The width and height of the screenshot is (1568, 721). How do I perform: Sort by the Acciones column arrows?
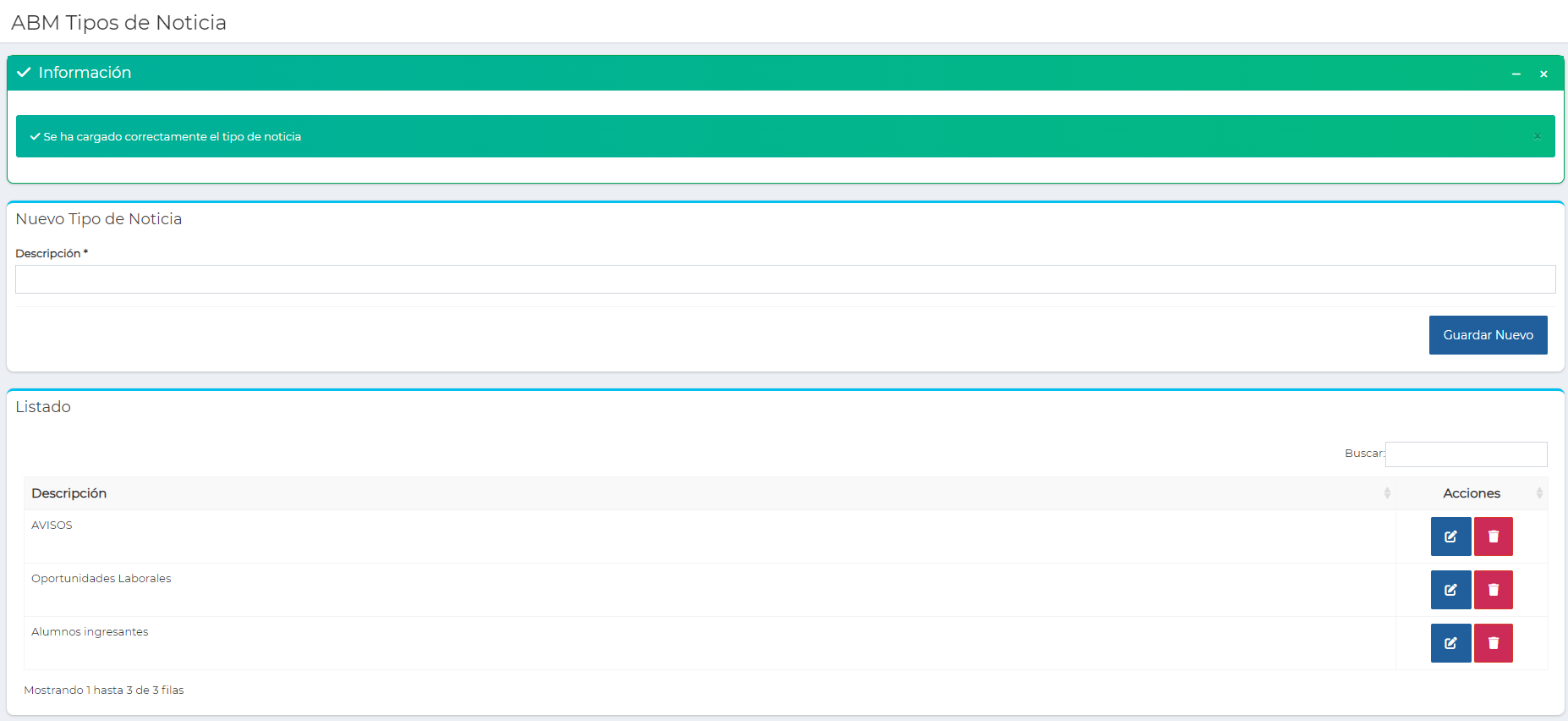coord(1539,493)
